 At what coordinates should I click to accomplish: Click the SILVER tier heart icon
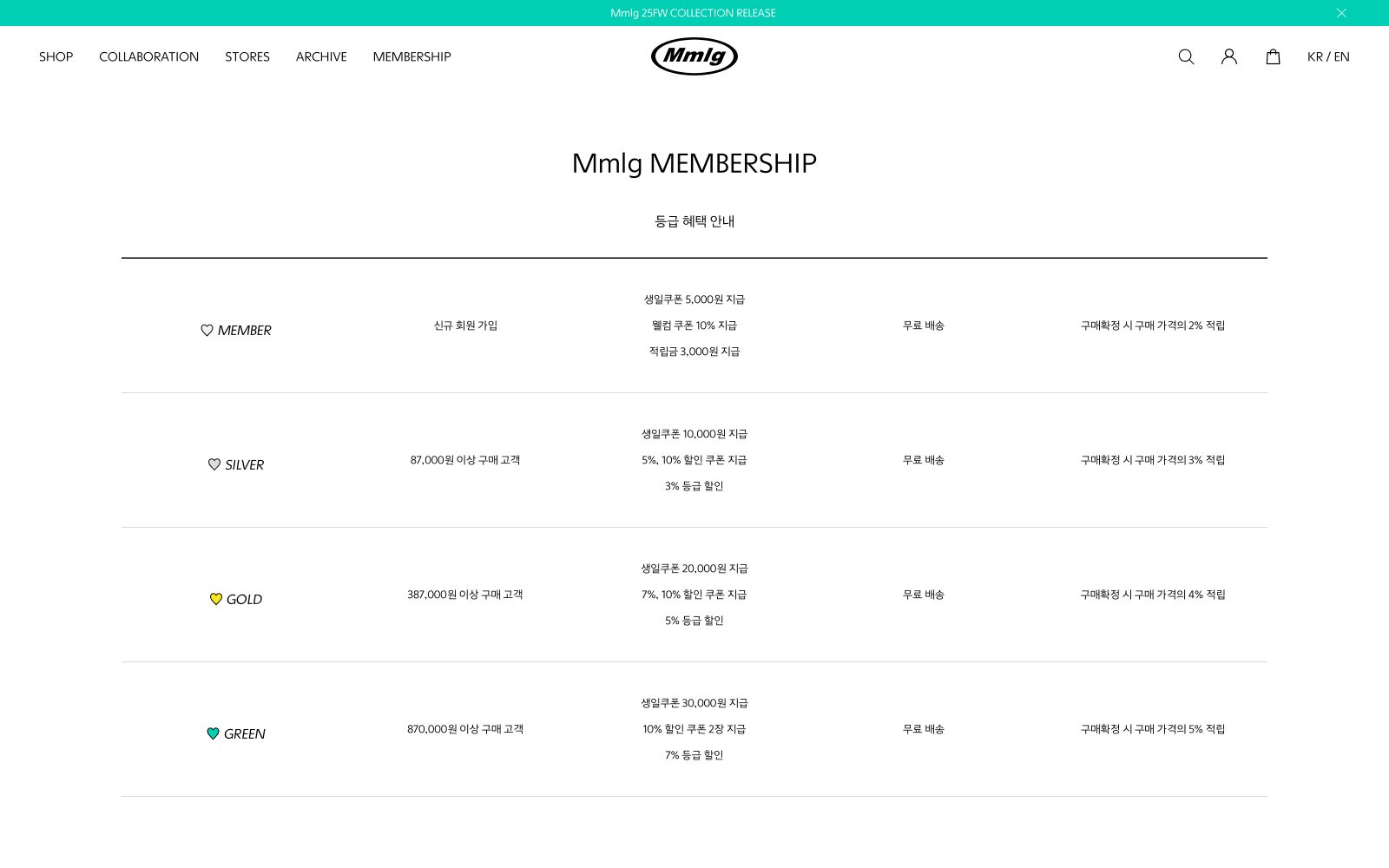point(214,464)
